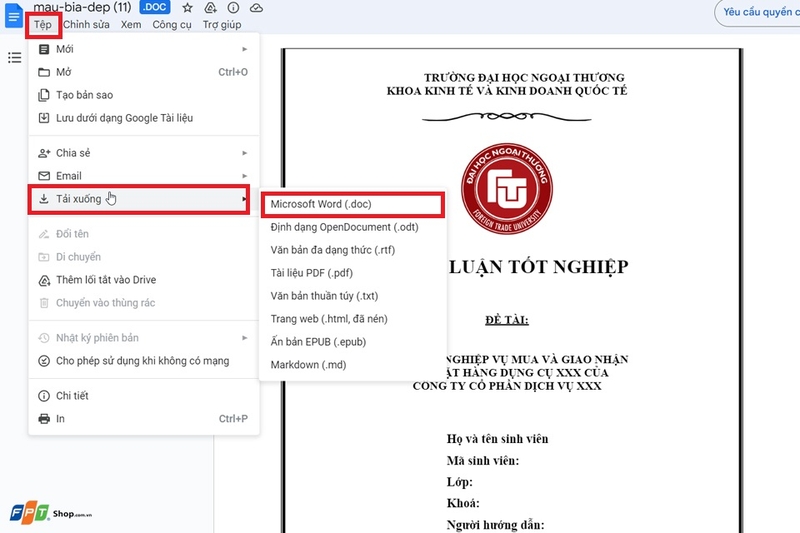Open the Tệp menu
Screen dimensions: 800x533
click(x=43, y=24)
